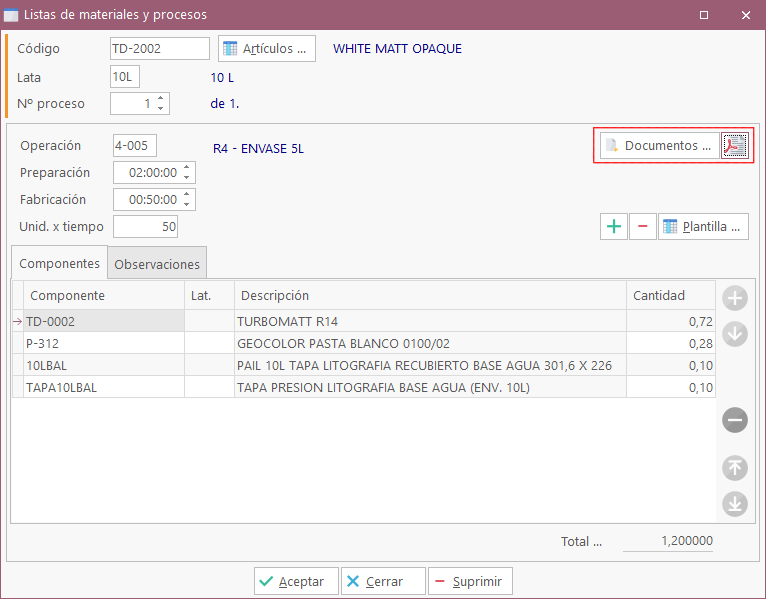Select the P-312 component cell
The width and height of the screenshot is (766, 599).
pos(104,343)
